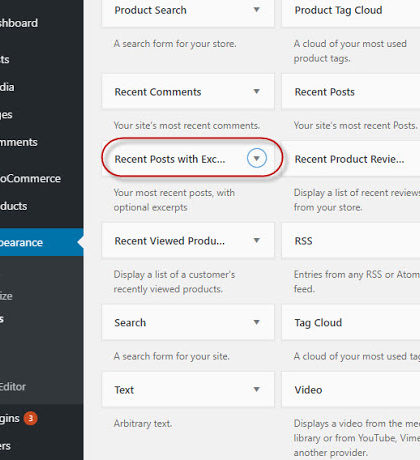Select the Recent Viewed Products widget title

(170, 241)
